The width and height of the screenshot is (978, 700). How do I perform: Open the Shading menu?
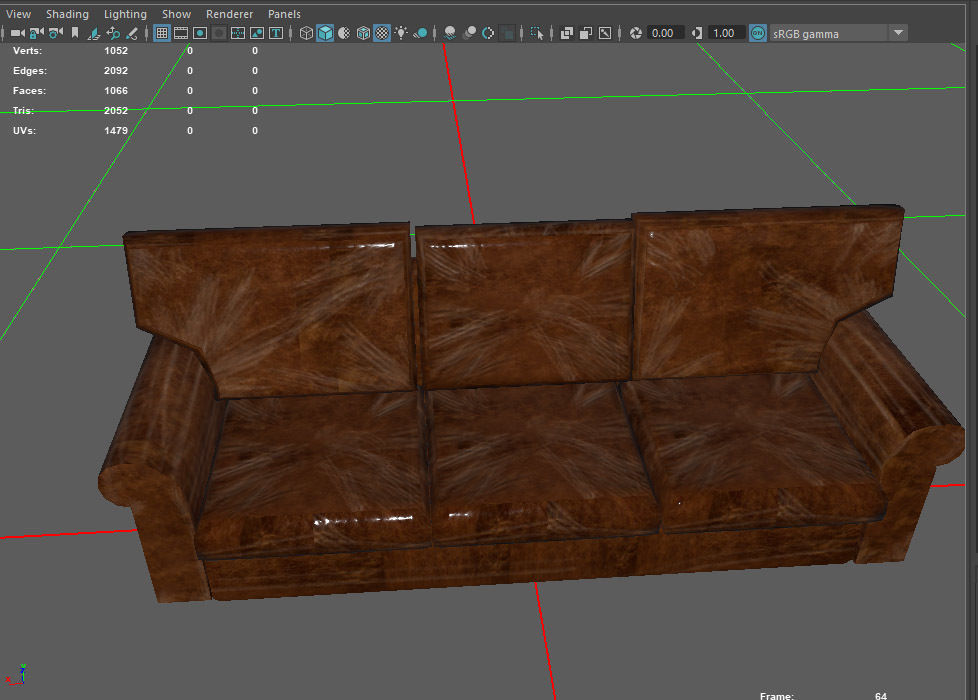click(x=67, y=14)
